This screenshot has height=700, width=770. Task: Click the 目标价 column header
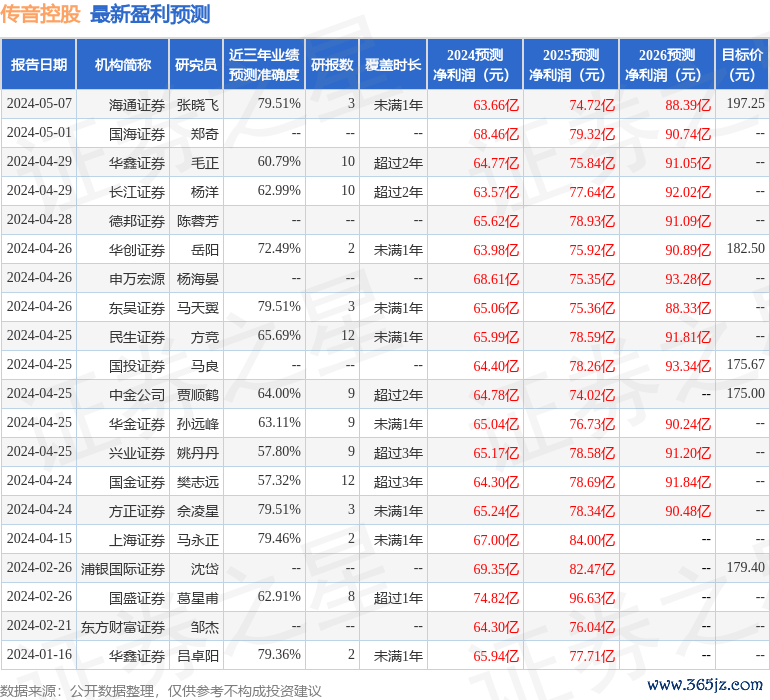click(x=742, y=64)
